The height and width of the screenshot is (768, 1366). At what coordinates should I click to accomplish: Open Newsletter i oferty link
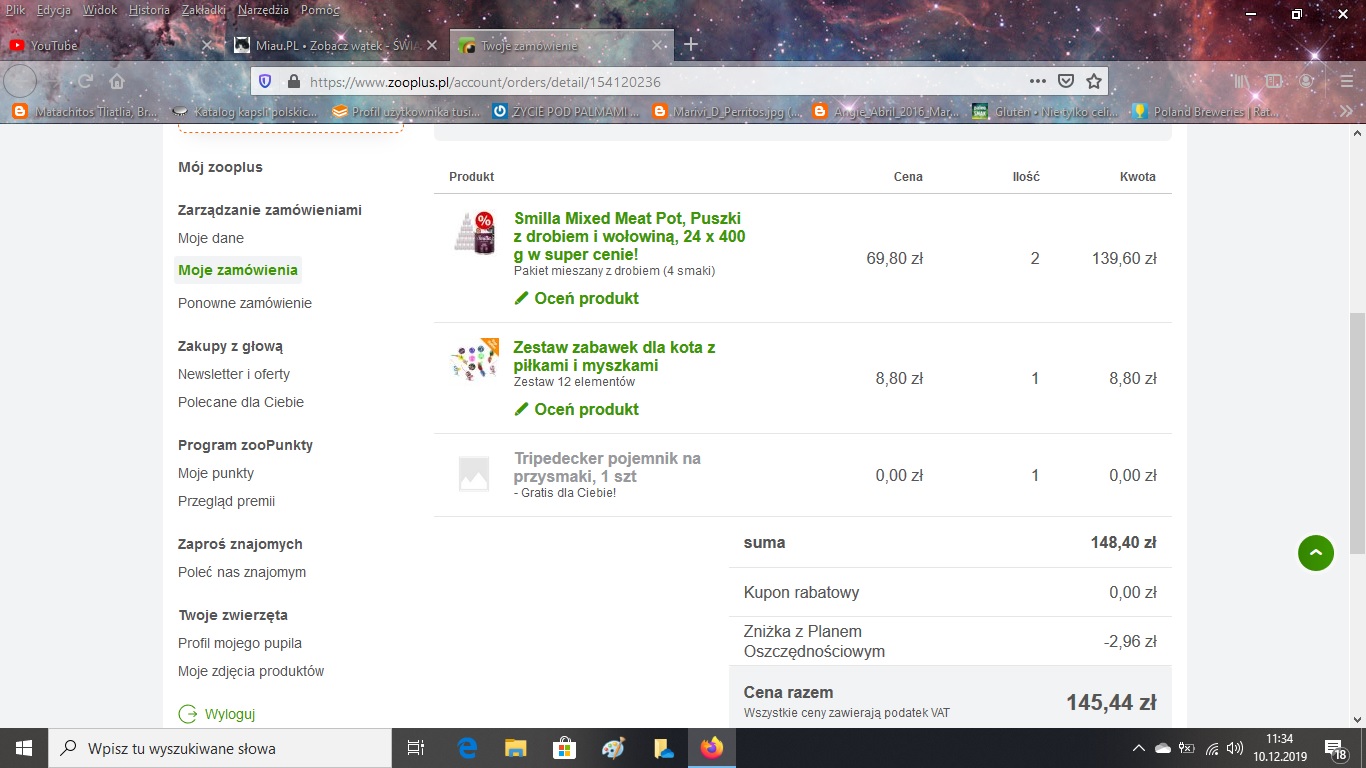coord(234,374)
